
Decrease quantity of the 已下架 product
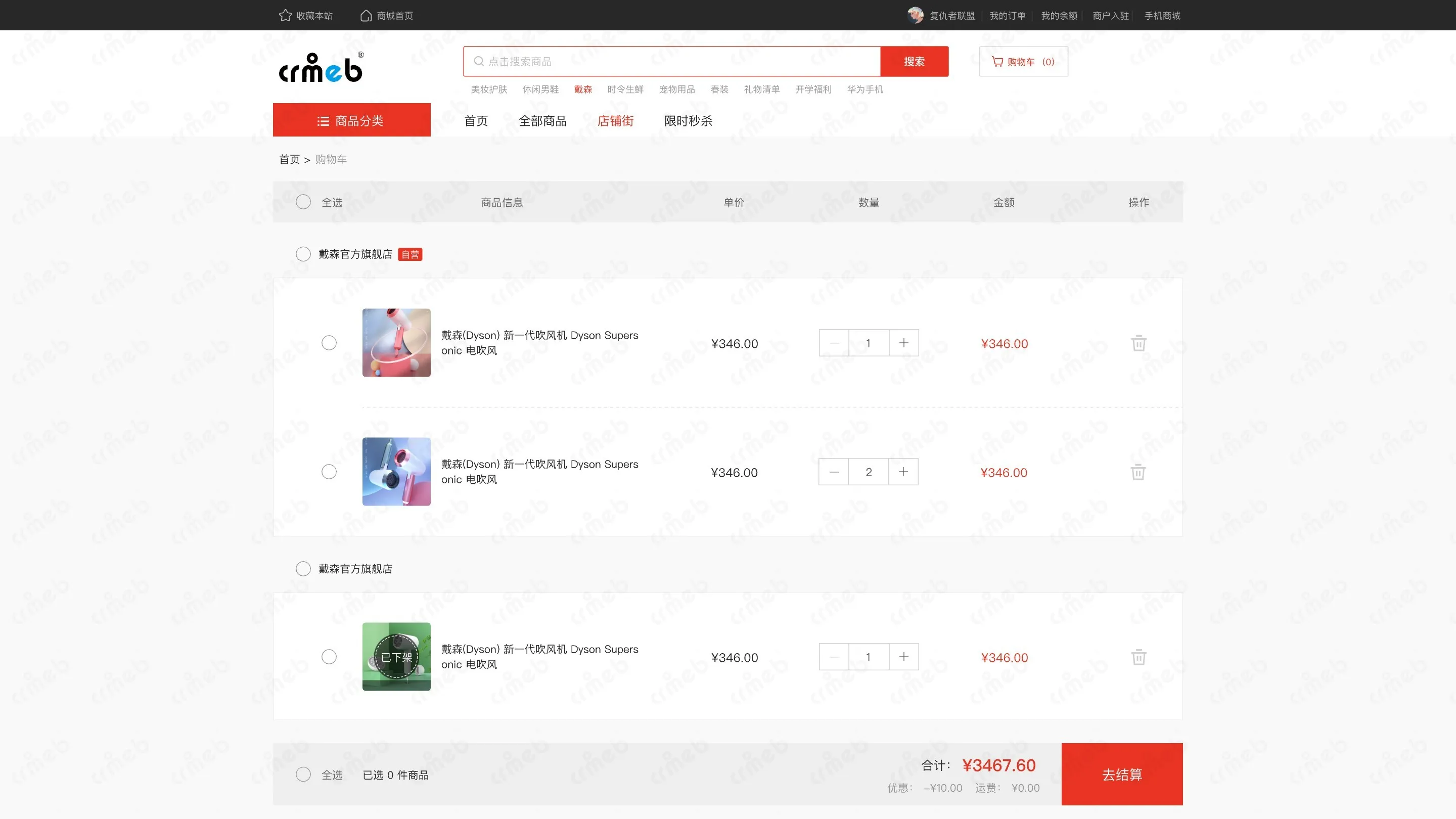834,657
